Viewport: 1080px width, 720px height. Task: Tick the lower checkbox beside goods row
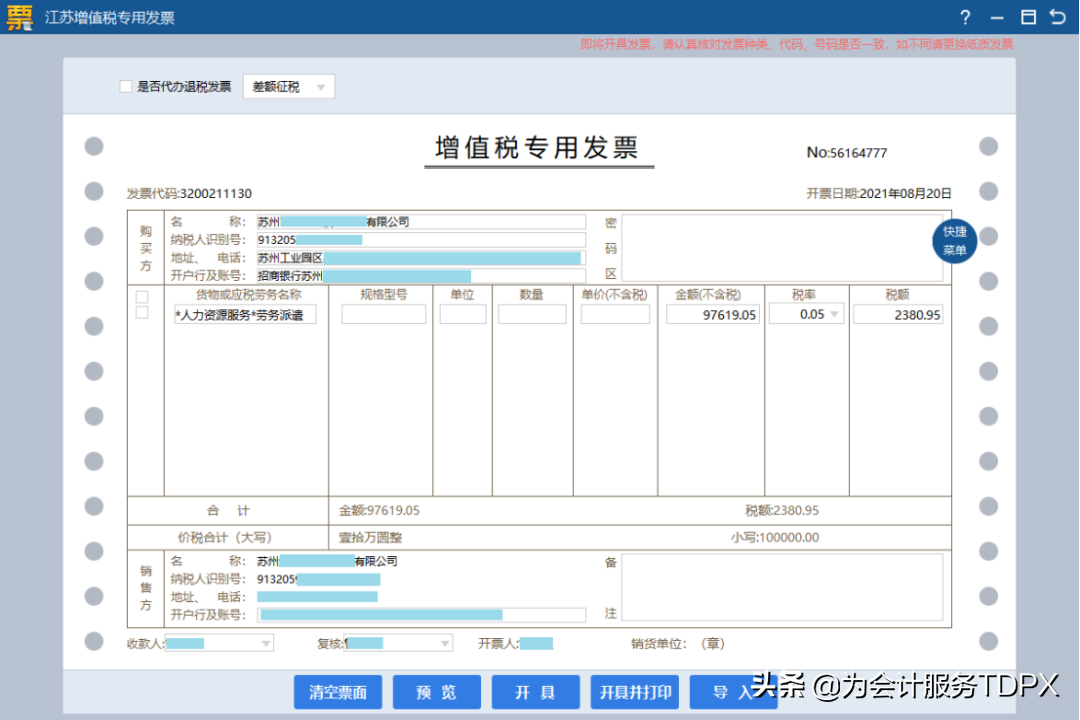point(142,313)
